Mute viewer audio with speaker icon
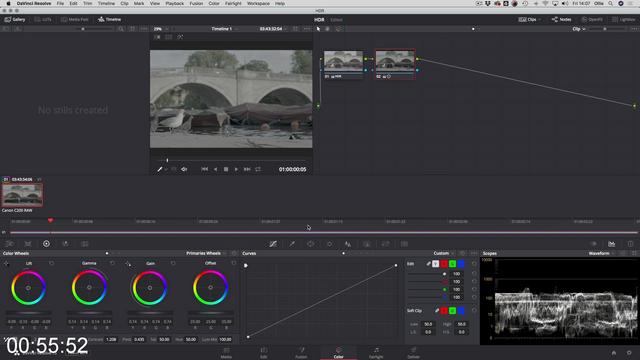Image resolution: width=640 pixels, height=360 pixels. coord(184,169)
